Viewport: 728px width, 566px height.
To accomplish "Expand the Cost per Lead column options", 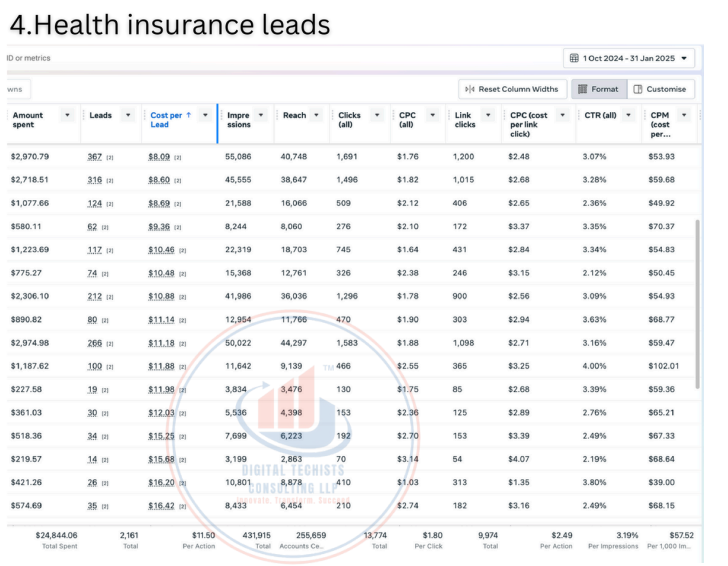I will 205,116.
